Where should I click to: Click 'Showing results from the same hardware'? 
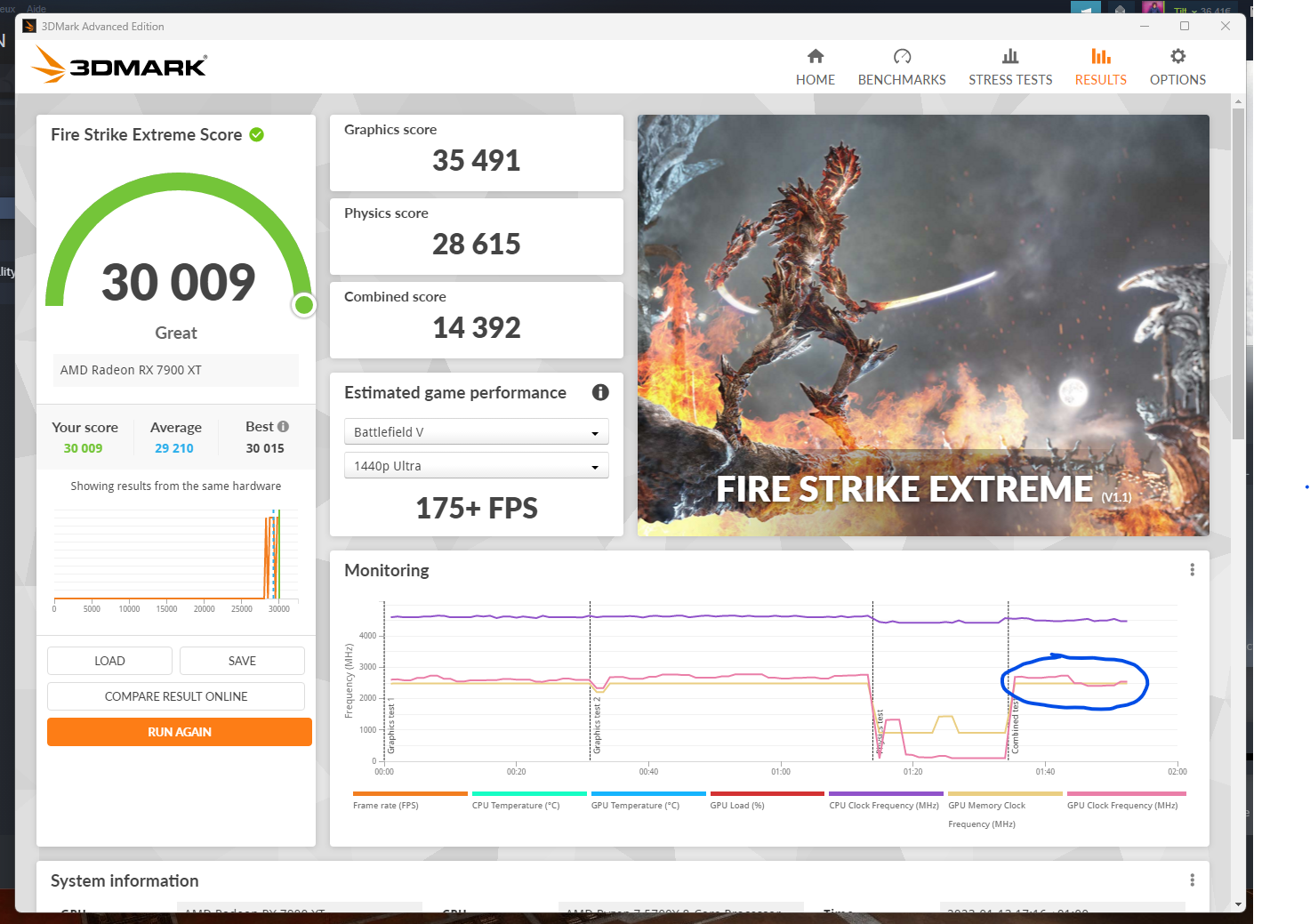pyautogui.click(x=176, y=486)
